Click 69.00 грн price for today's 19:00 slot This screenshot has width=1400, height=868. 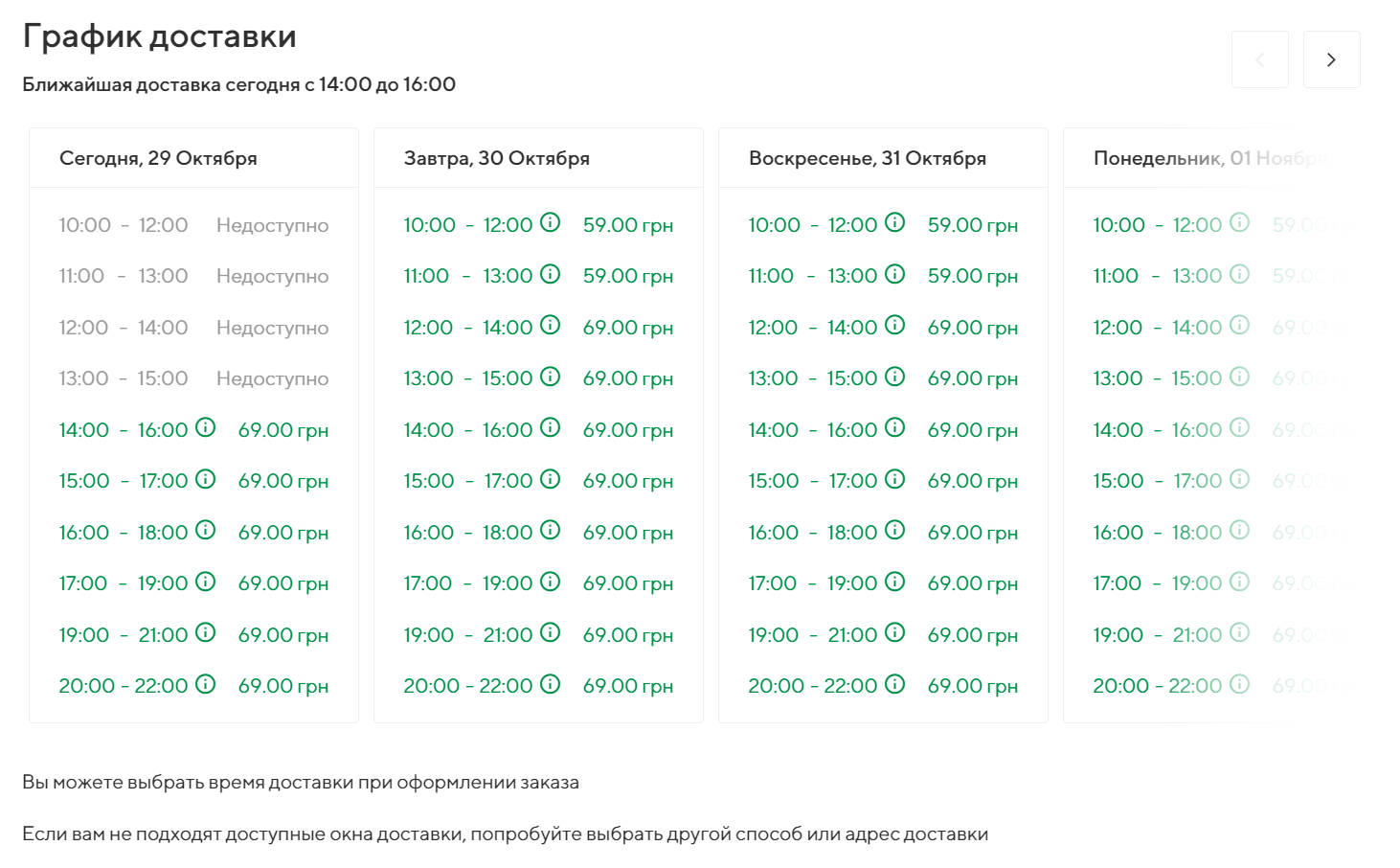[x=283, y=635]
